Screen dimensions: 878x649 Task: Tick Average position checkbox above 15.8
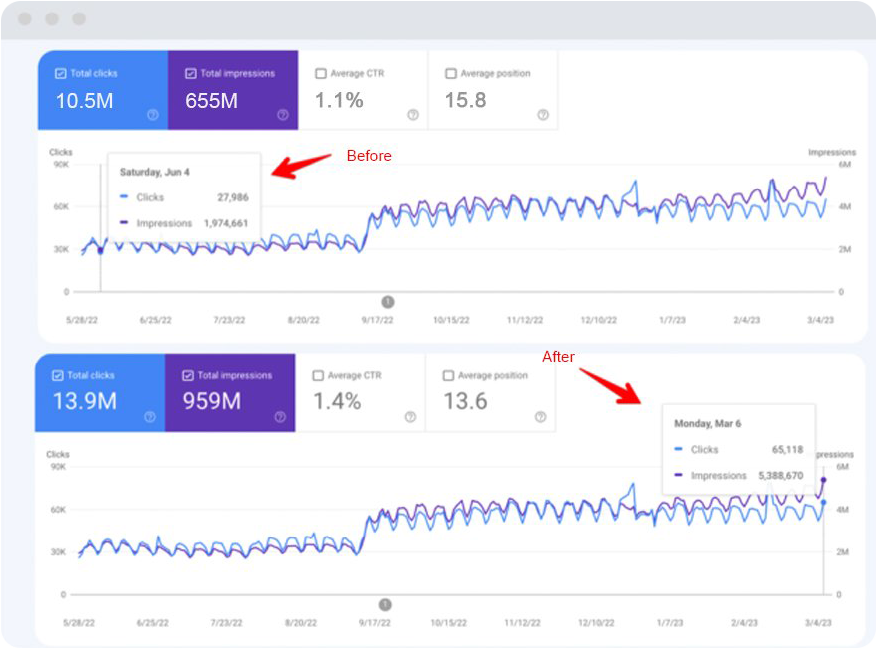pyautogui.click(x=451, y=73)
